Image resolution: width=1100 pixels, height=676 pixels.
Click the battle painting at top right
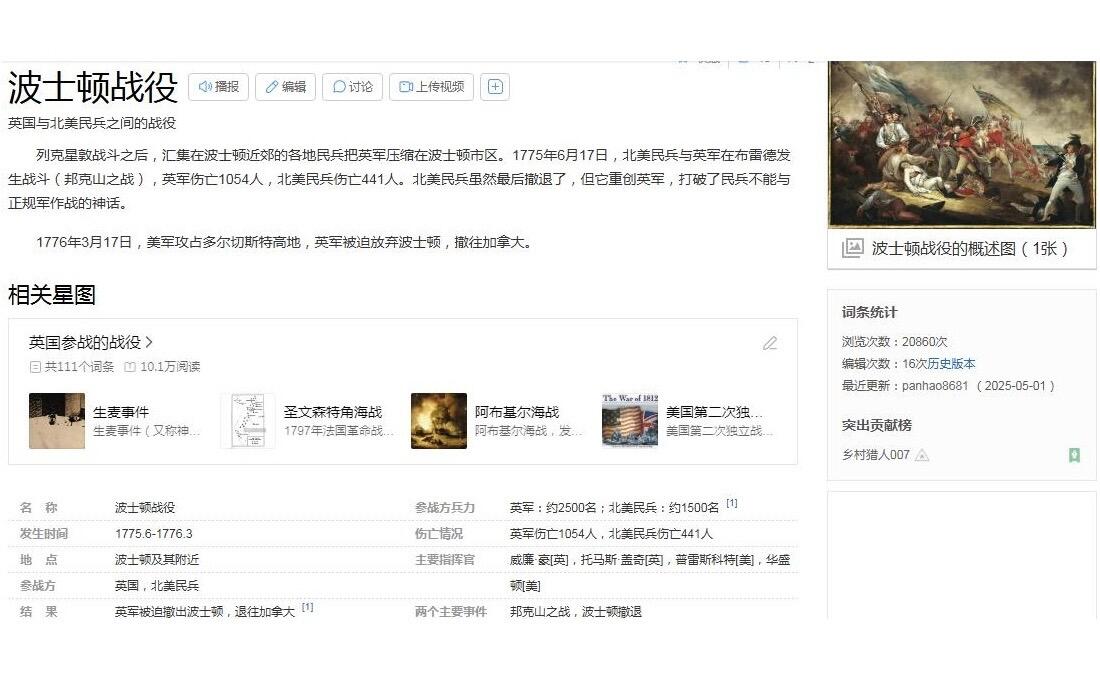[x=960, y=145]
